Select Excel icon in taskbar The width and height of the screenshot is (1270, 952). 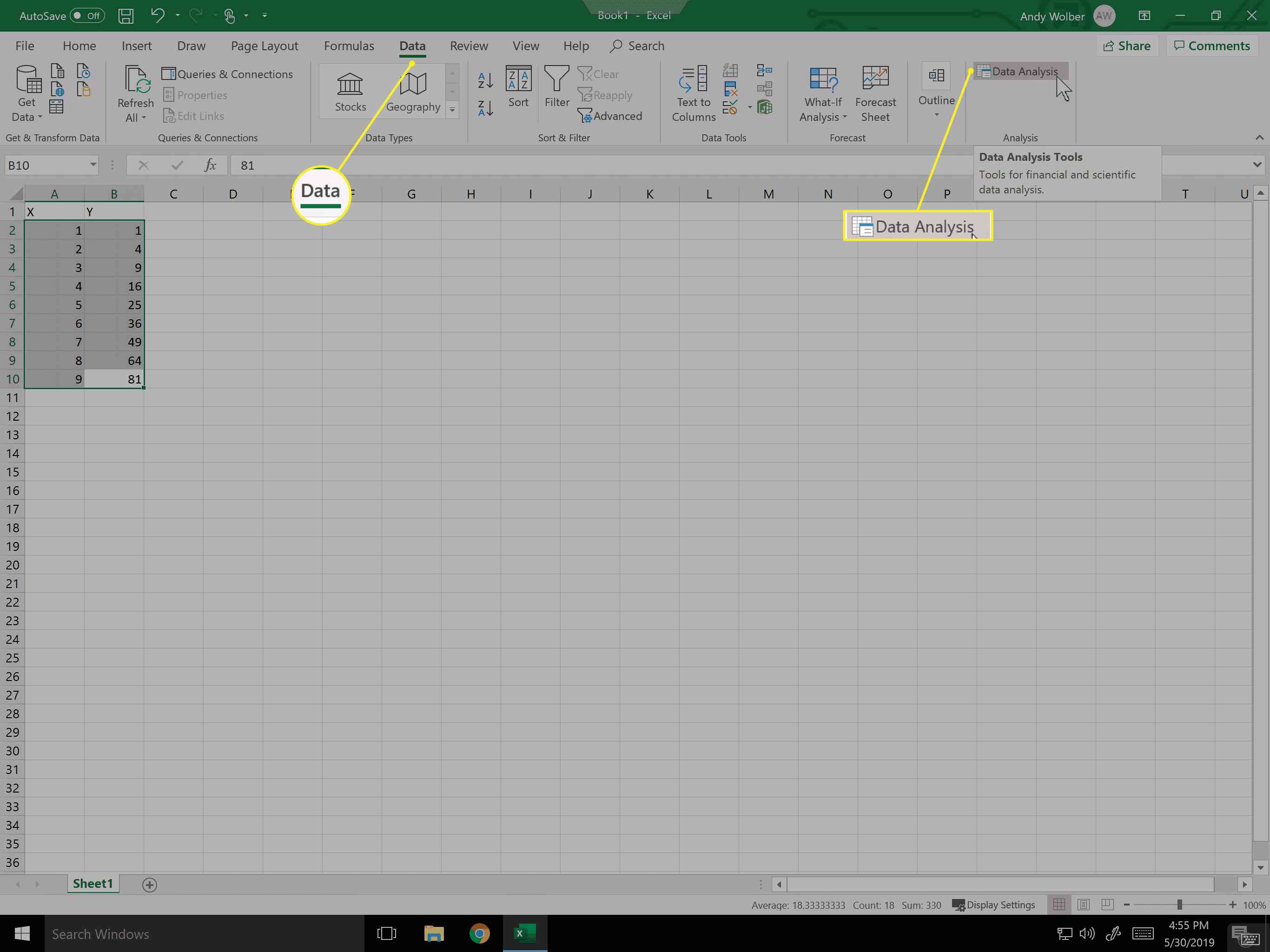click(524, 934)
